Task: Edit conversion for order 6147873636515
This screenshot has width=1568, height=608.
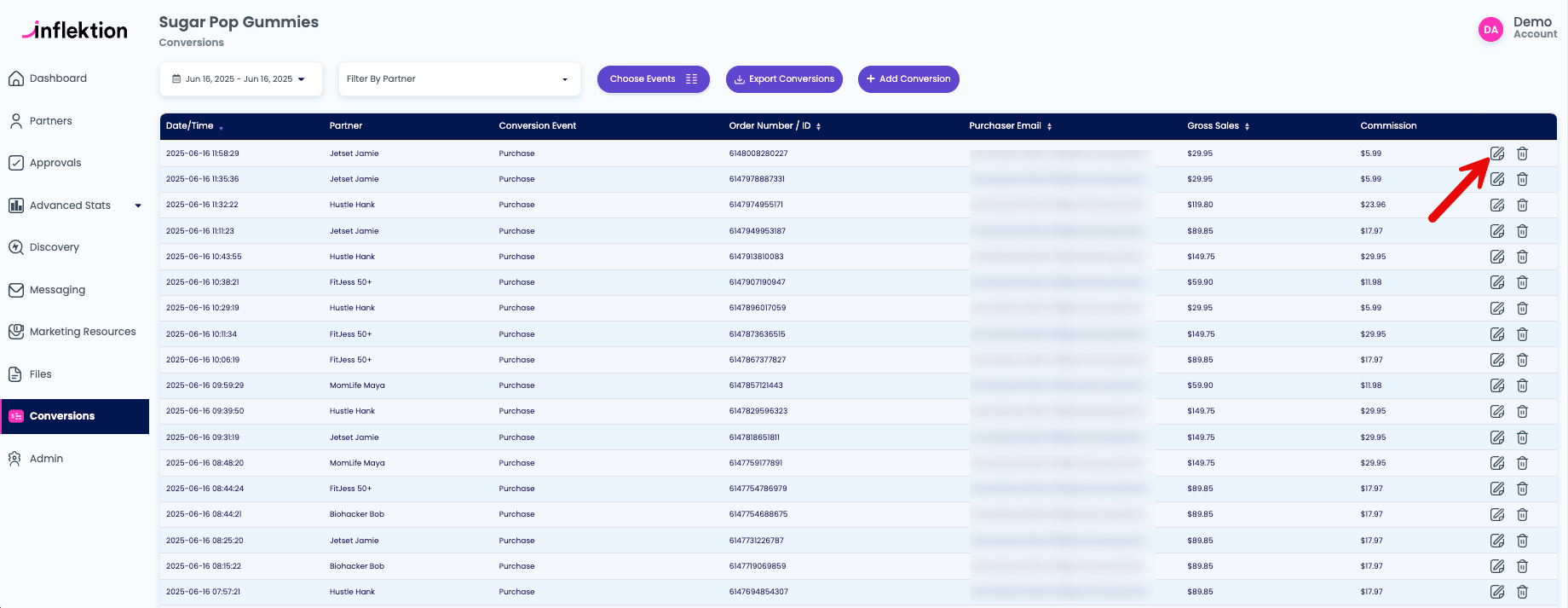Action: click(x=1497, y=334)
